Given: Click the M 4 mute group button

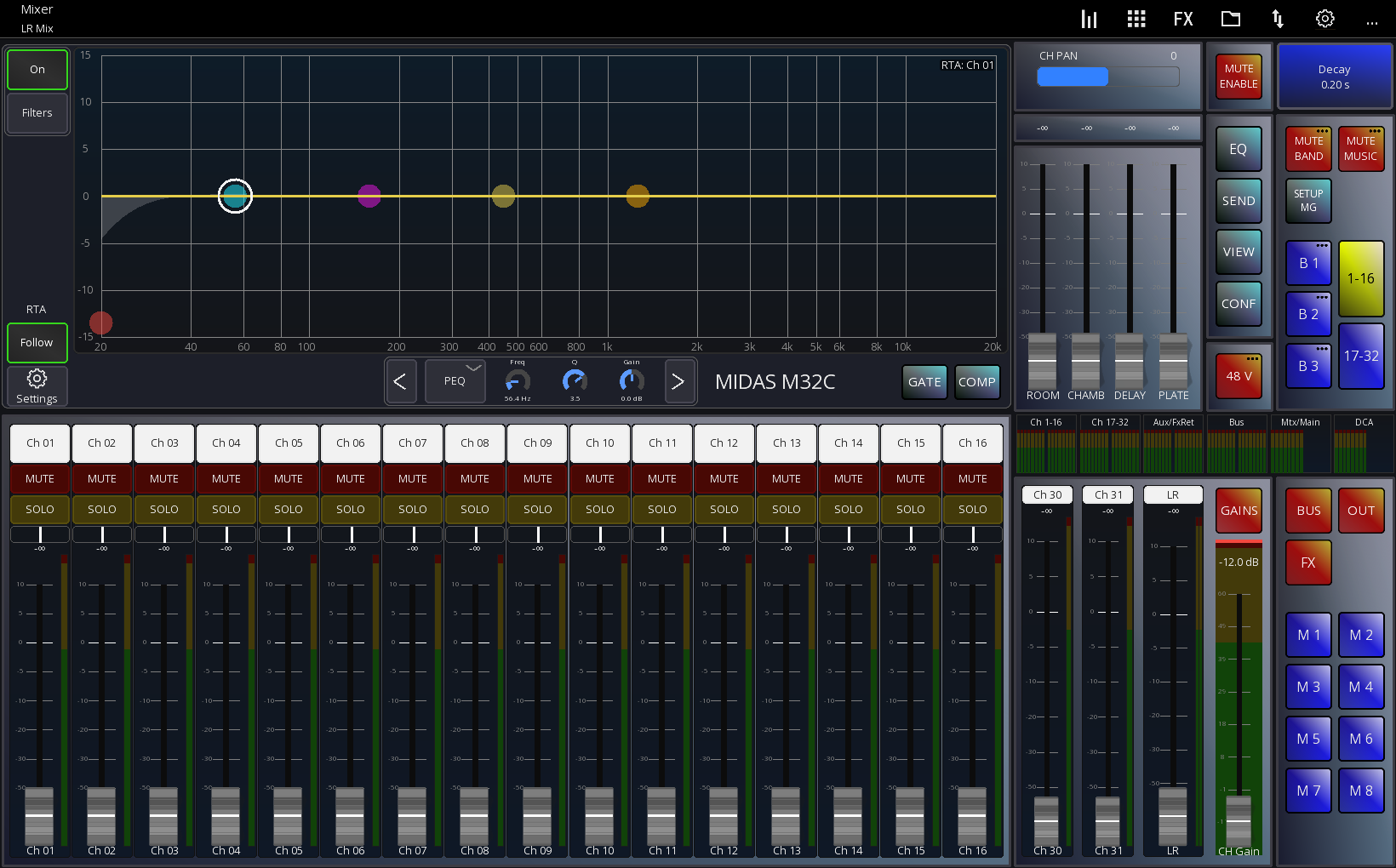Looking at the screenshot, I should coord(1361,687).
